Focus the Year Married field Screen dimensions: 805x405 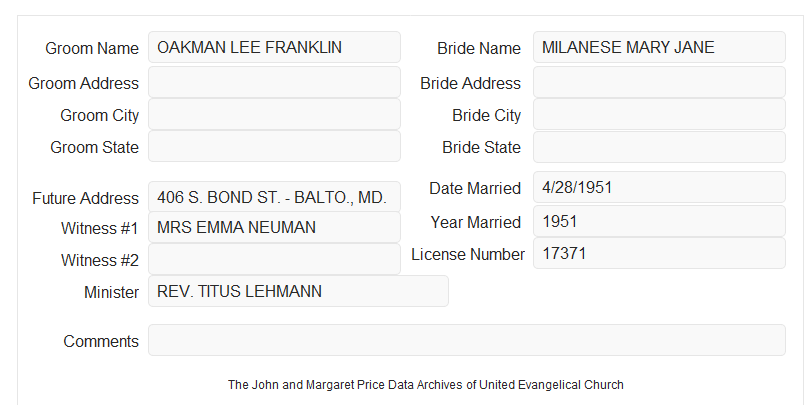click(x=659, y=221)
